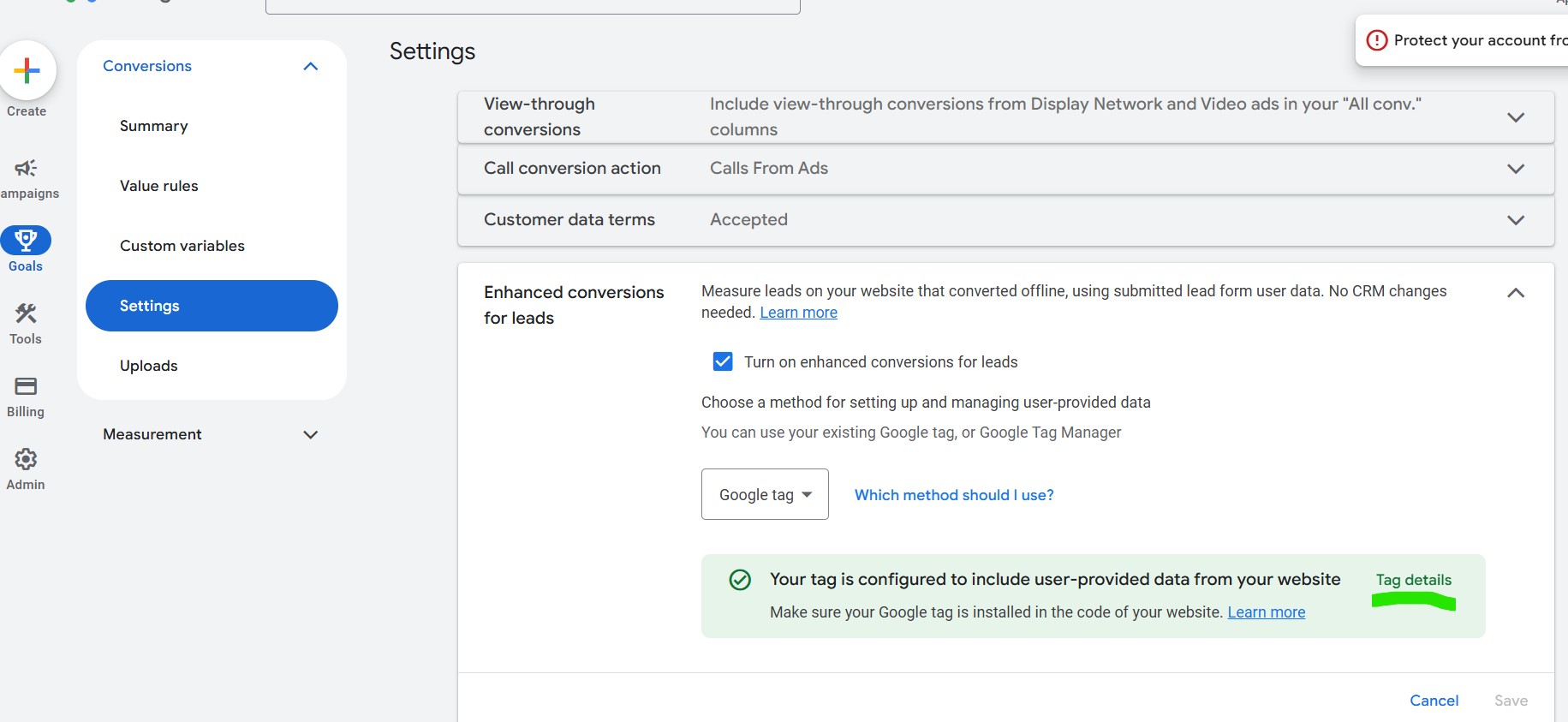Collapse Enhanced conversions for leads panel
Screen dimensions: 1568x722
click(1516, 293)
